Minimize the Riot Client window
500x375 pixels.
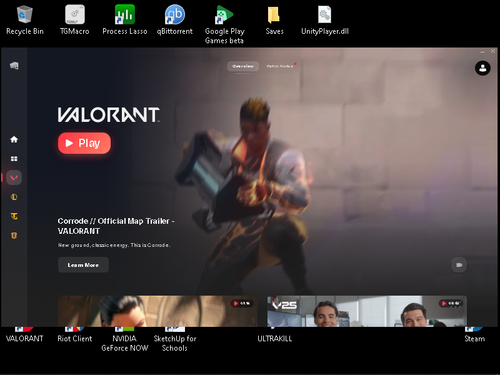(x=482, y=52)
